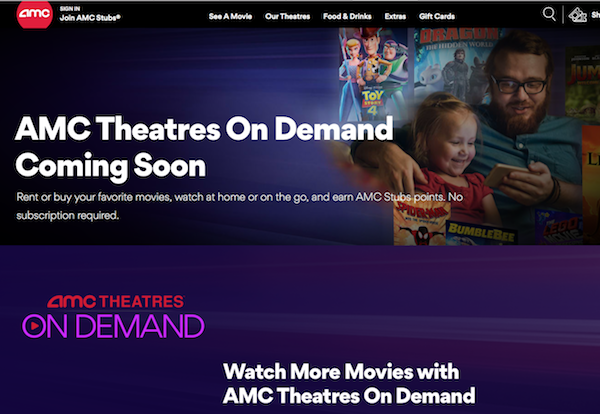This screenshot has width=600, height=414.
Task: Click the Lego Movie poster
Action: 558,227
